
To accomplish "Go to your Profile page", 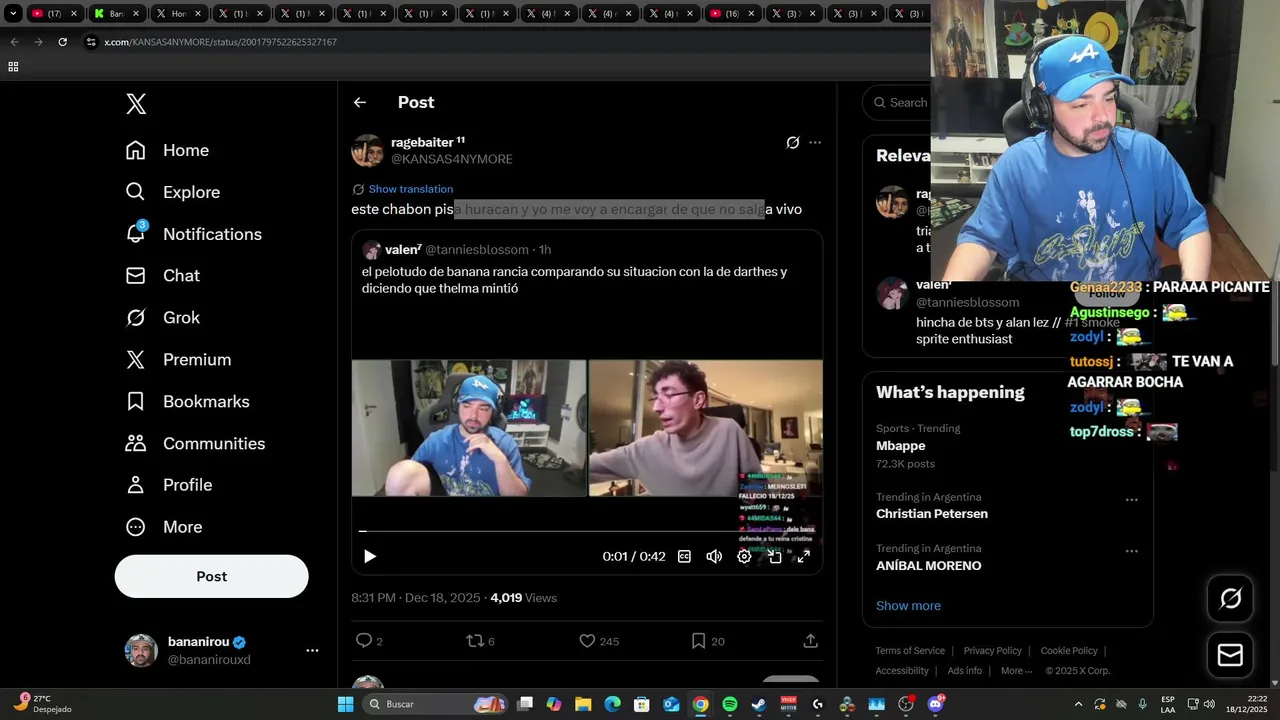I will pos(168,485).
